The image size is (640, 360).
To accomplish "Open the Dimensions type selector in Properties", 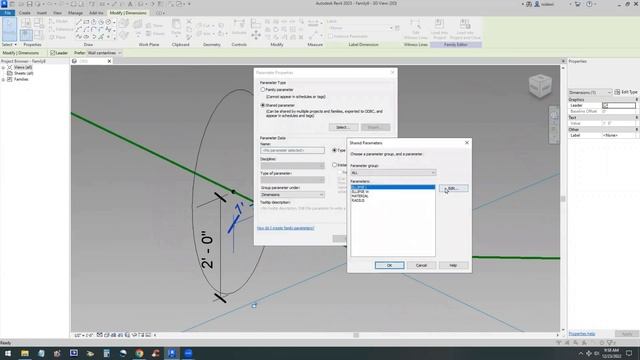I will [590, 92].
